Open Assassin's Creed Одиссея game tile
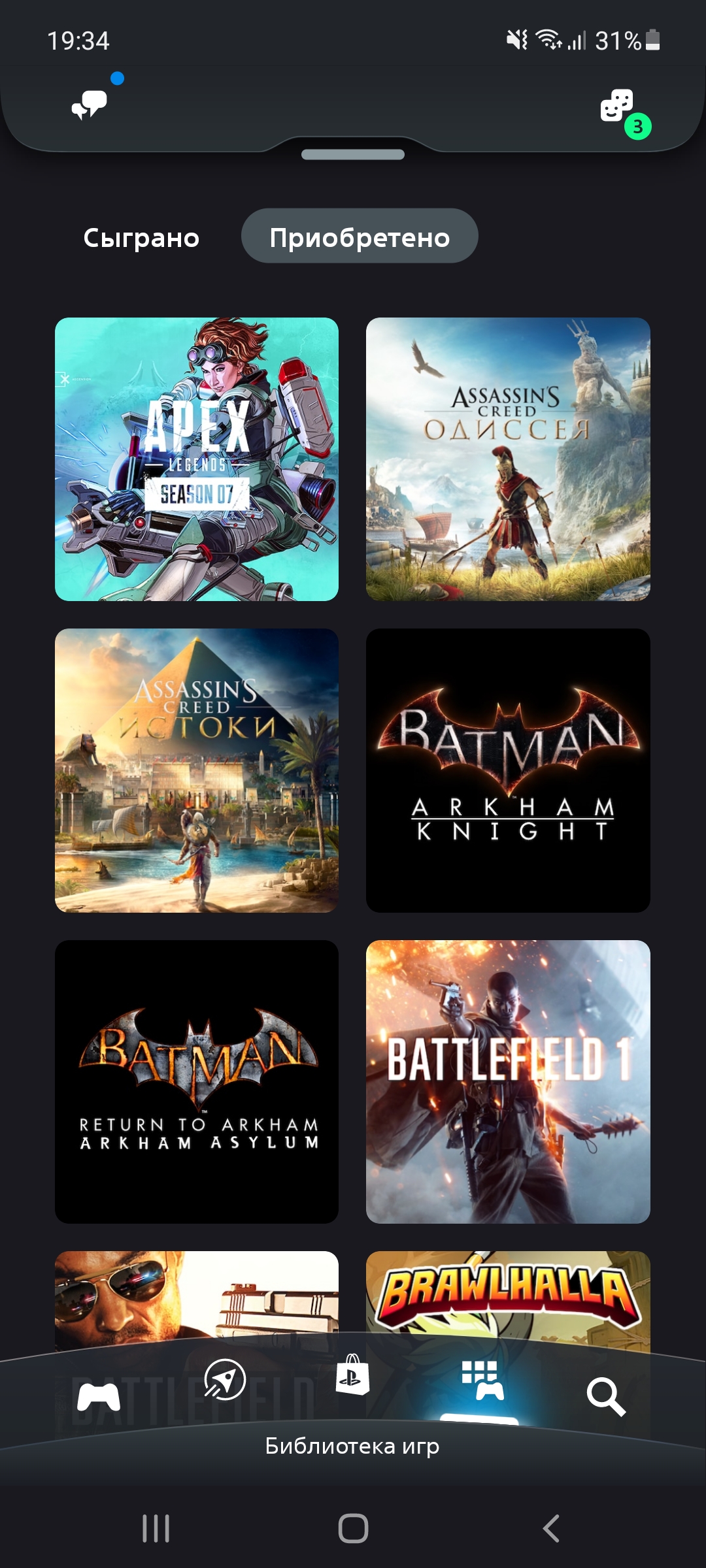Image resolution: width=706 pixels, height=1568 pixels. tap(508, 459)
